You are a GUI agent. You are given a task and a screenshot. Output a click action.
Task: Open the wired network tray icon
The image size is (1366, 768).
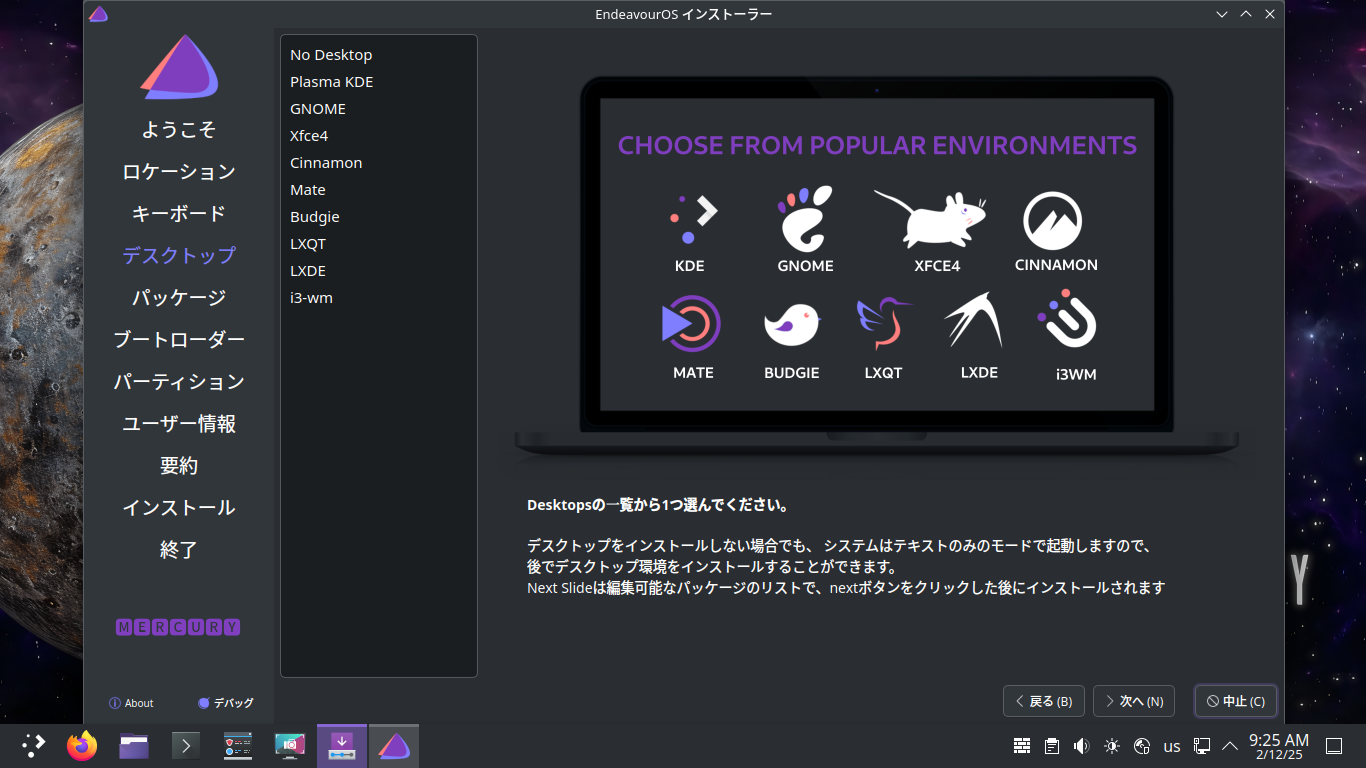coord(1202,746)
